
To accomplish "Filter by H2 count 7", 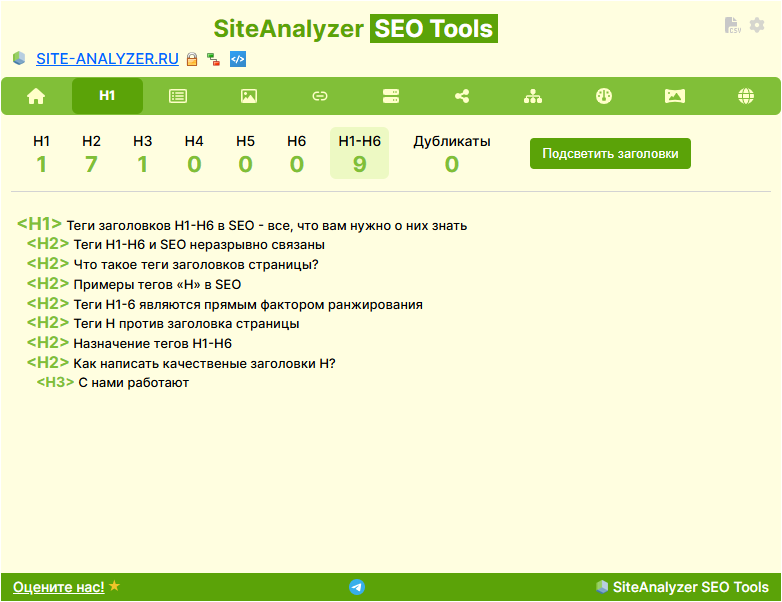I will pos(91,154).
